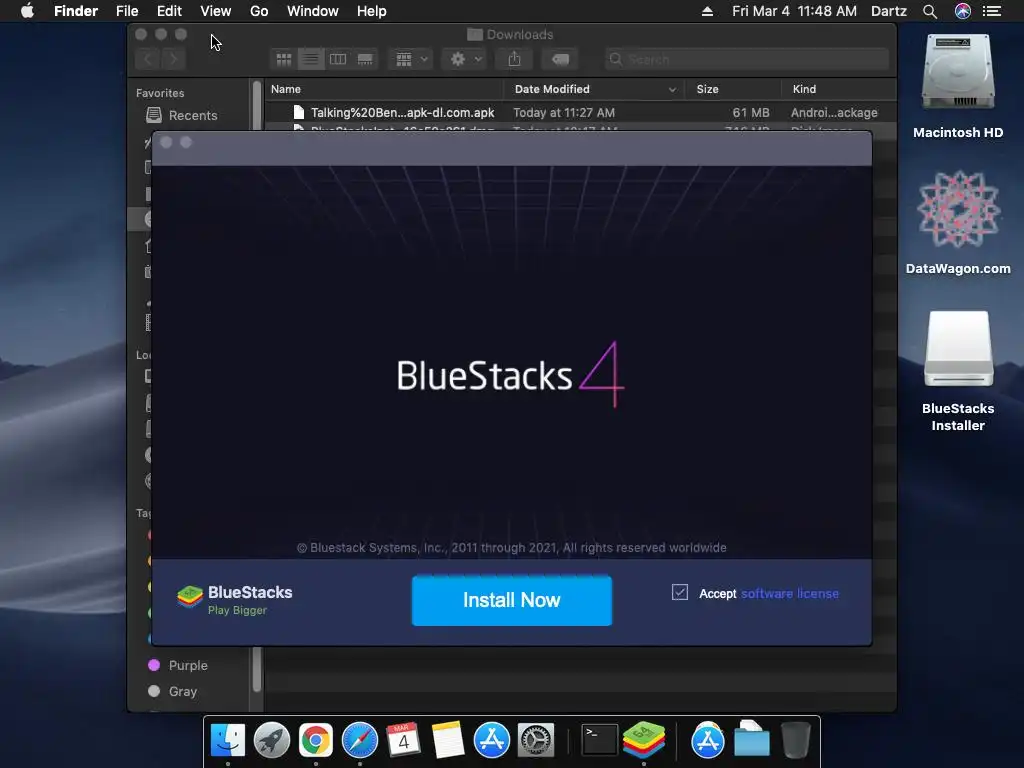
Task: Click the BlueStacks Play Bigger logo
Action: [x=234, y=599]
